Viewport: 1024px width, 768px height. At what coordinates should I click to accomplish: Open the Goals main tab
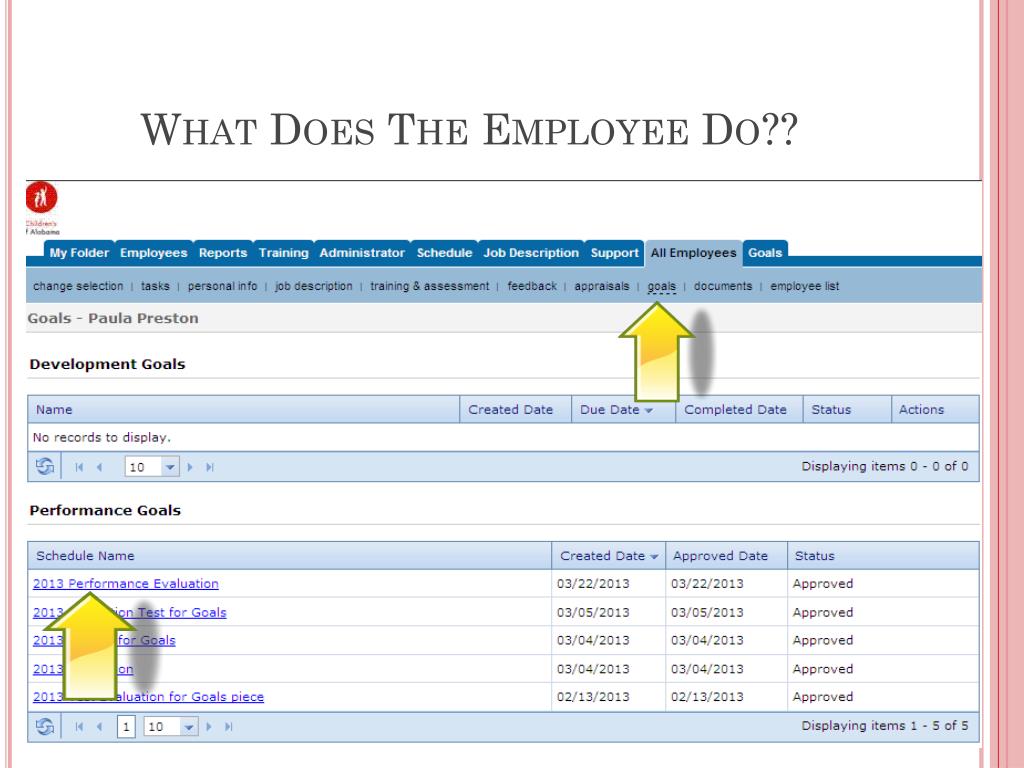pos(765,253)
